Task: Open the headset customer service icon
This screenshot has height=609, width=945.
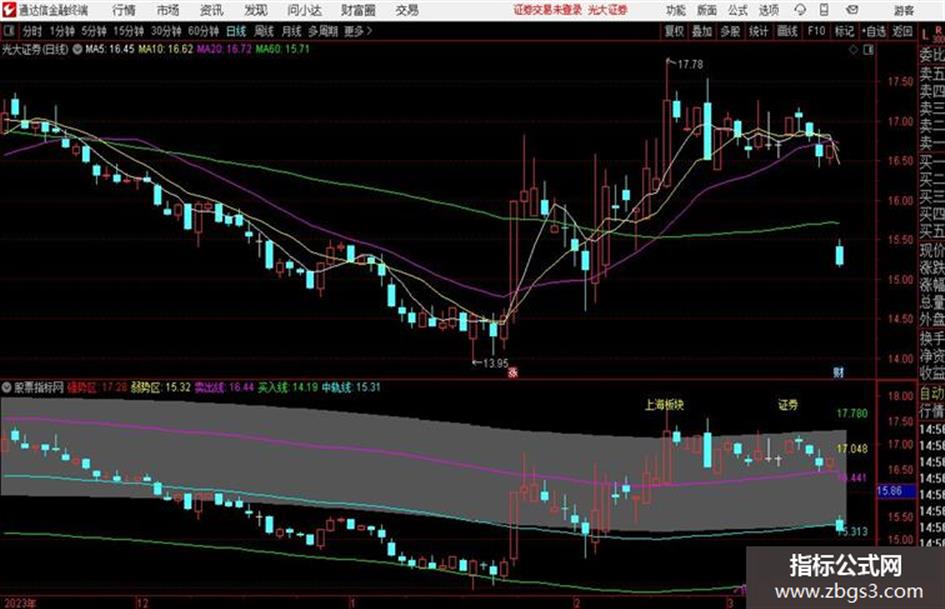Action: (x=800, y=10)
